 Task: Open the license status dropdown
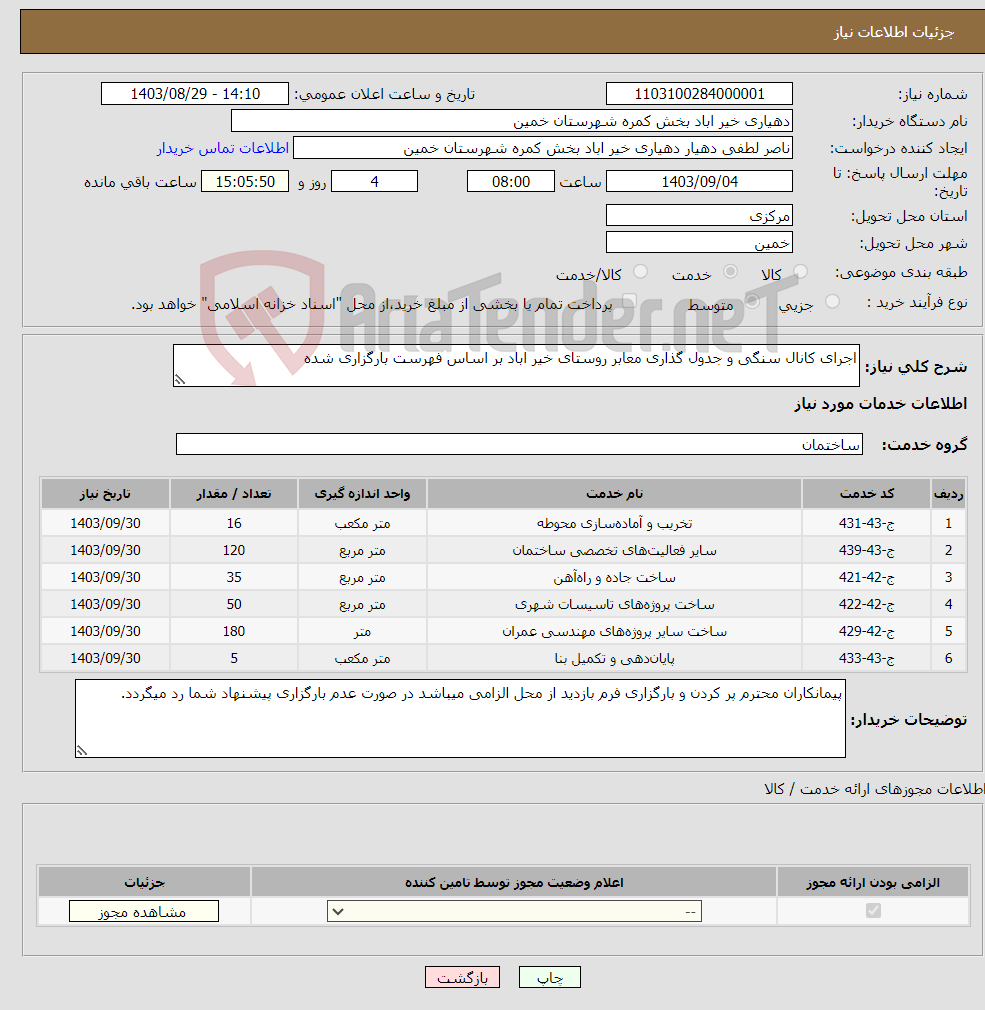pyautogui.click(x=514, y=911)
